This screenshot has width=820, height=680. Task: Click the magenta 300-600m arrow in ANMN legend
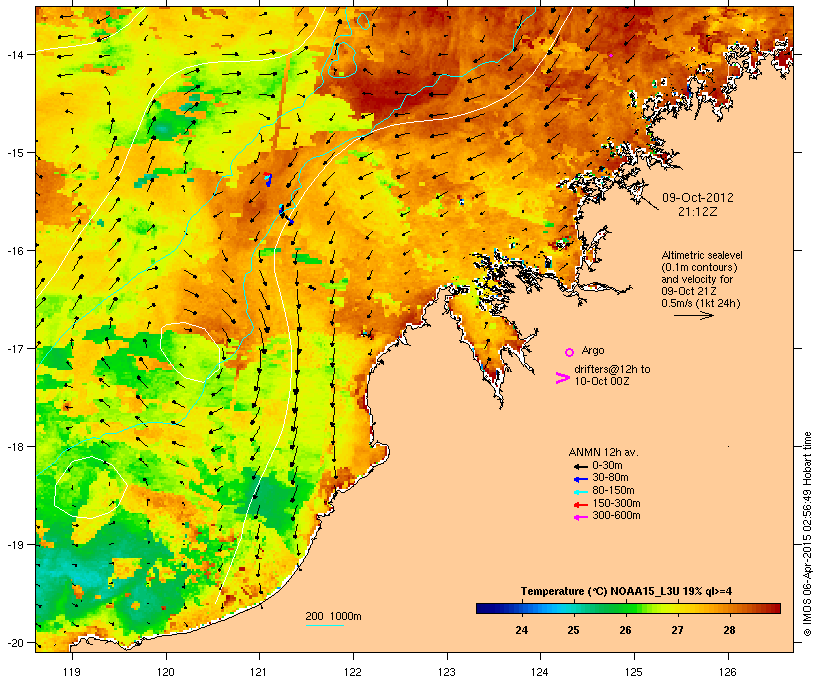click(580, 517)
